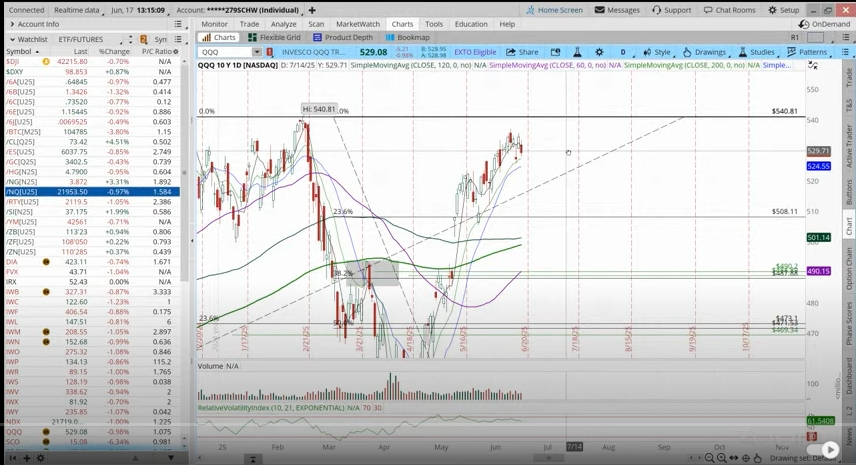The image size is (856, 465).
Task: Select /NQ[U25] row in the watchlist
Action: (x=92, y=192)
